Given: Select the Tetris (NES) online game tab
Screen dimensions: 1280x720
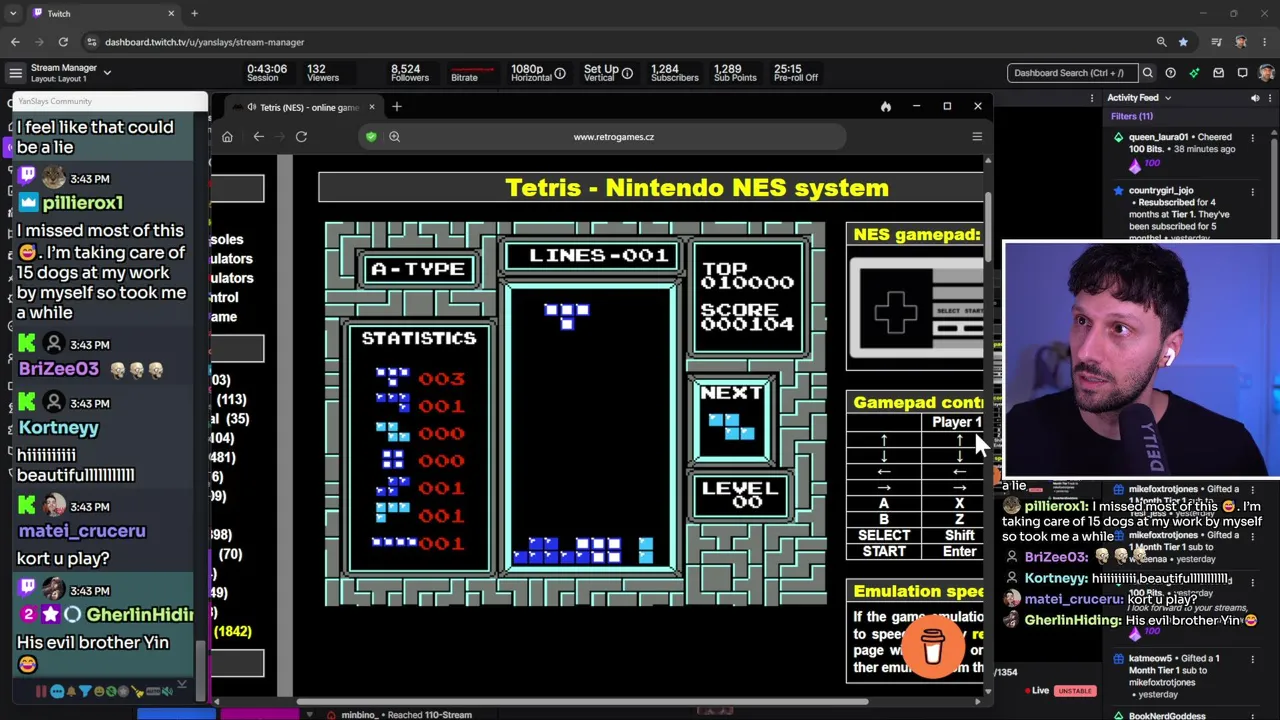Looking at the screenshot, I should pyautogui.click(x=302, y=107).
